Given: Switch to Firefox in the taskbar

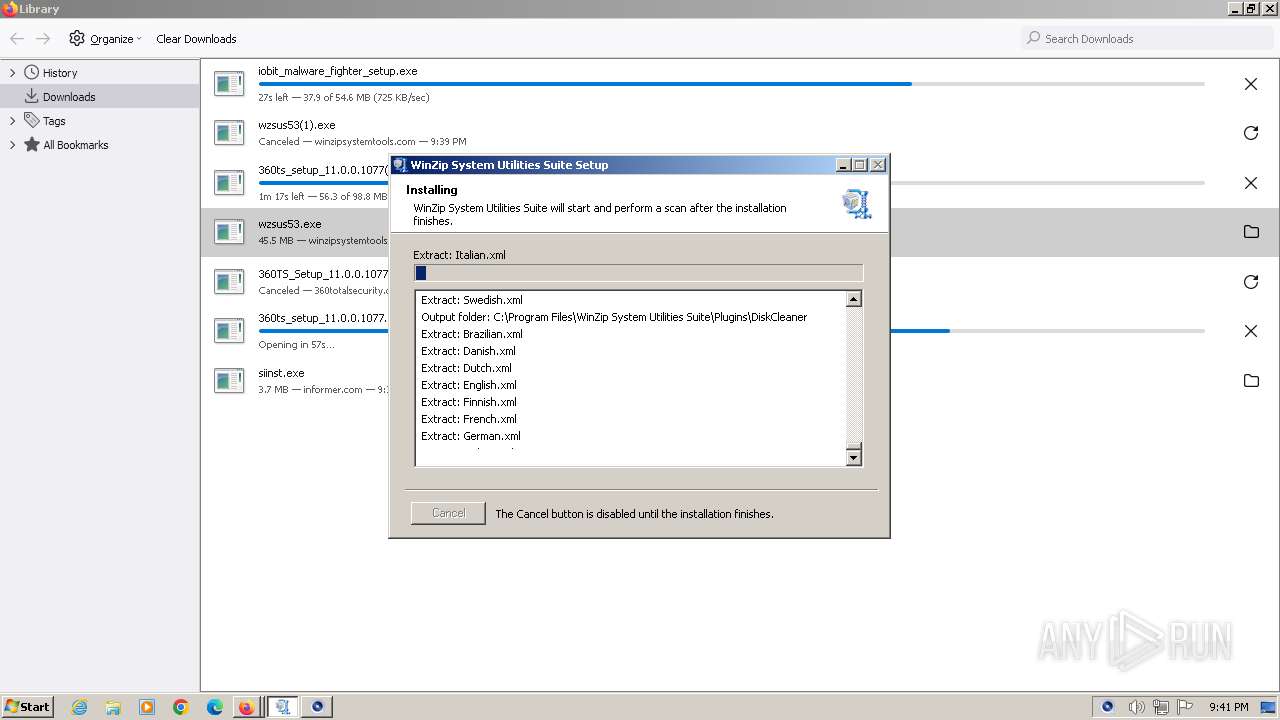Looking at the screenshot, I should (x=246, y=707).
